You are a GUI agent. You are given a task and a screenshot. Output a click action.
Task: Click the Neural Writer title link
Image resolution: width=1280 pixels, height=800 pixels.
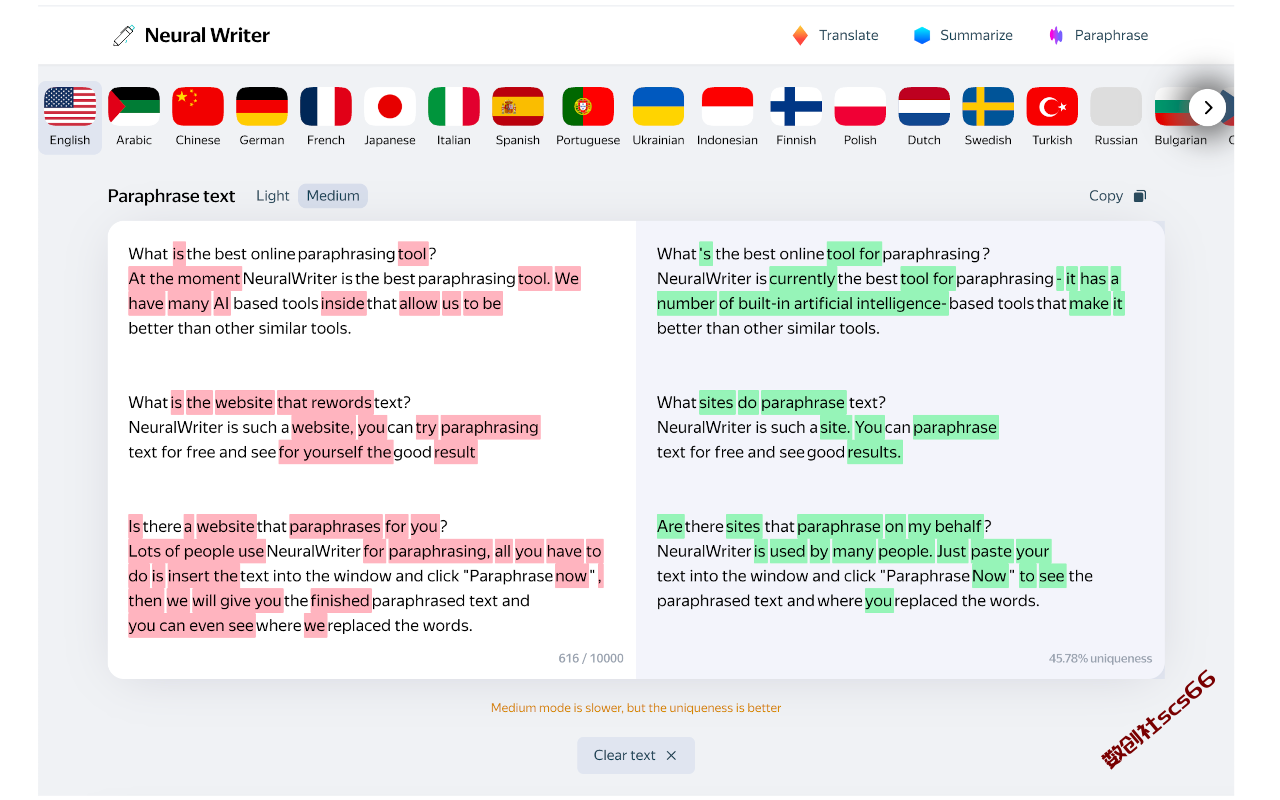[x=207, y=35]
